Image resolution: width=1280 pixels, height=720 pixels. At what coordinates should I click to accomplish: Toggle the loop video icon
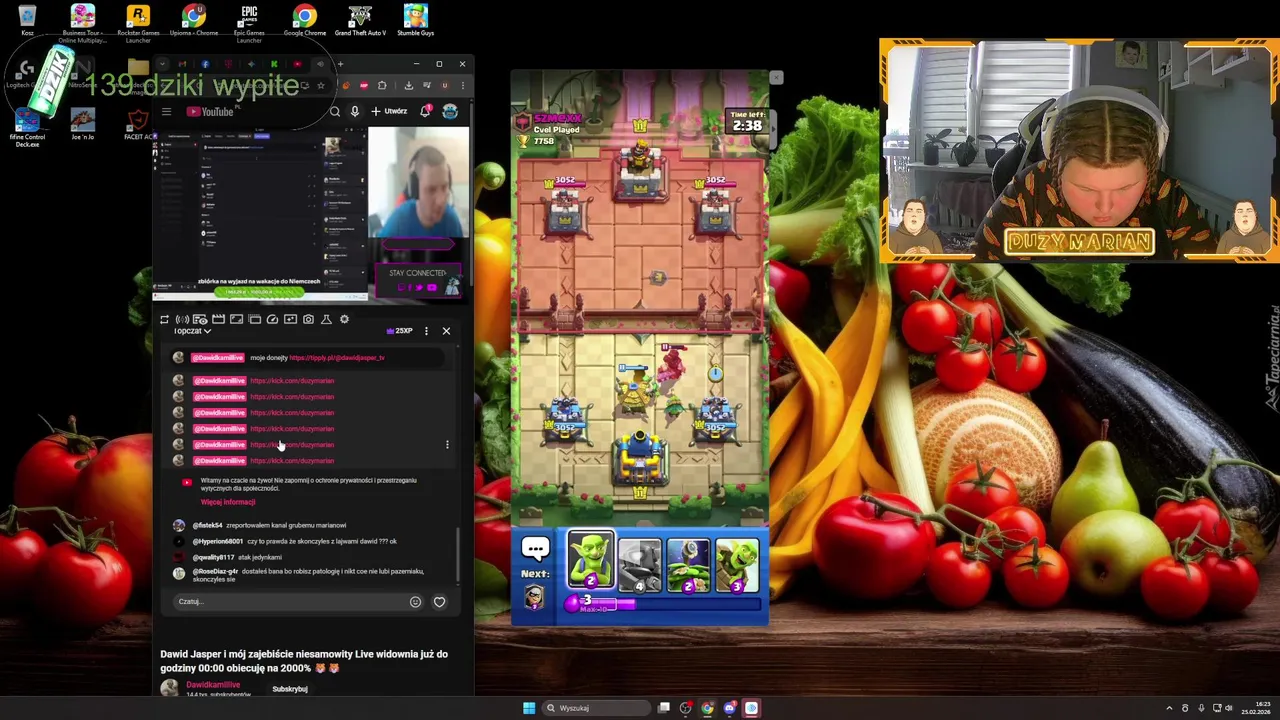point(164,319)
